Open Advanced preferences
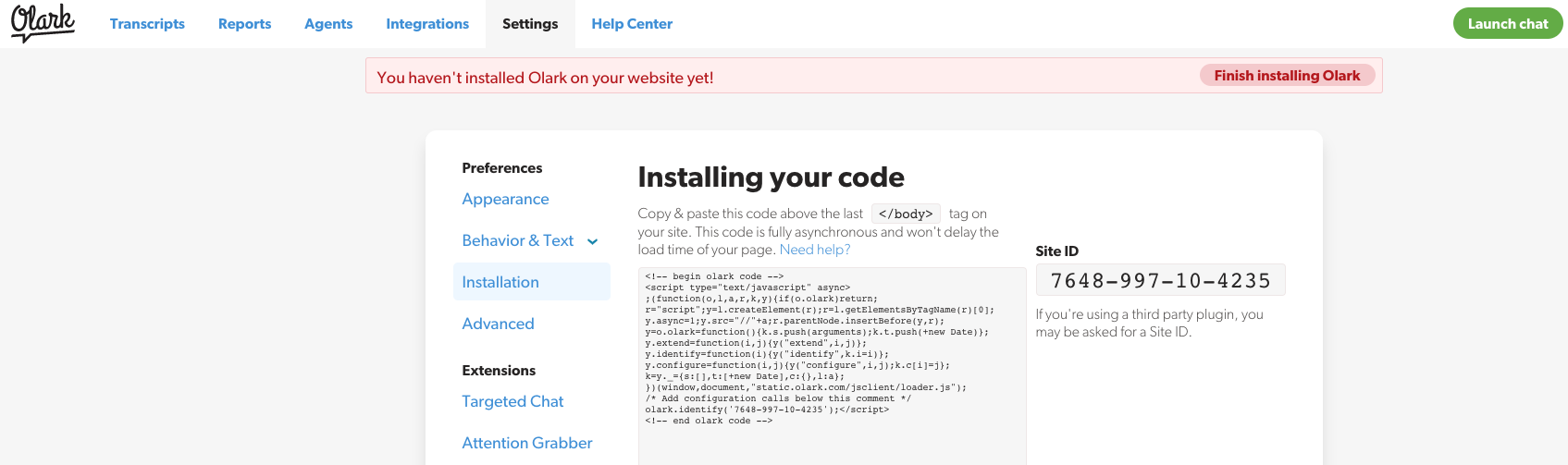Image resolution: width=1568 pixels, height=465 pixels. coord(498,324)
